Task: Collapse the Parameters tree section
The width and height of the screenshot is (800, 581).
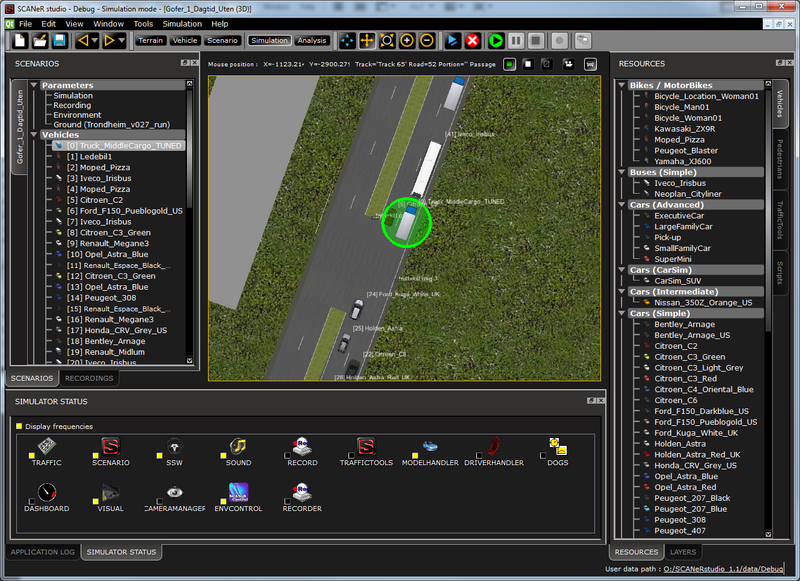Action: pos(33,85)
